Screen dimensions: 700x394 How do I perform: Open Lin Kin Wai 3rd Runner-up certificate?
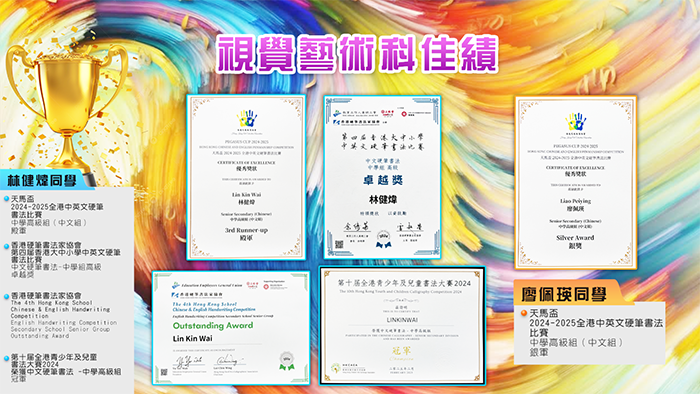(246, 177)
